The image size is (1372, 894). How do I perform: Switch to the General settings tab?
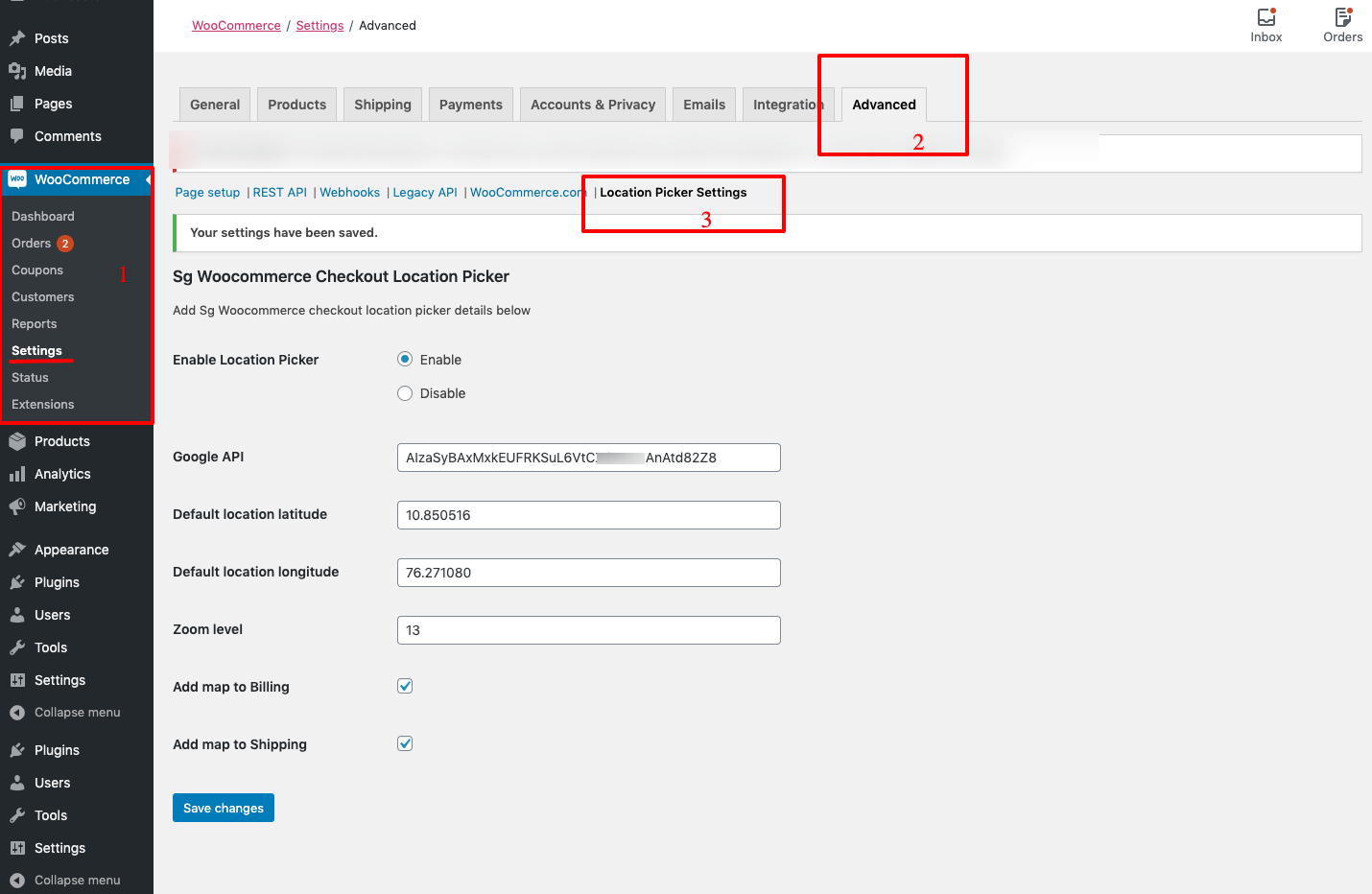(215, 105)
